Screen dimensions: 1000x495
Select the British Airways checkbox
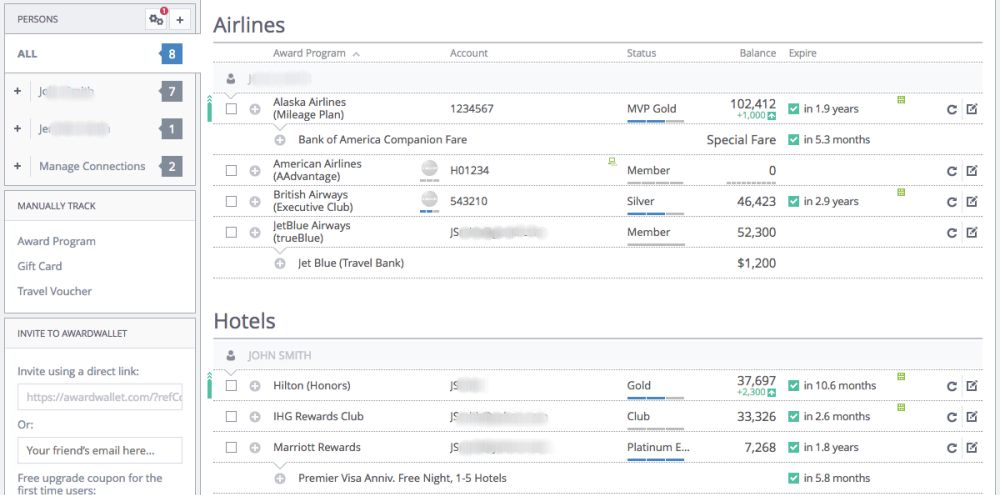point(231,202)
